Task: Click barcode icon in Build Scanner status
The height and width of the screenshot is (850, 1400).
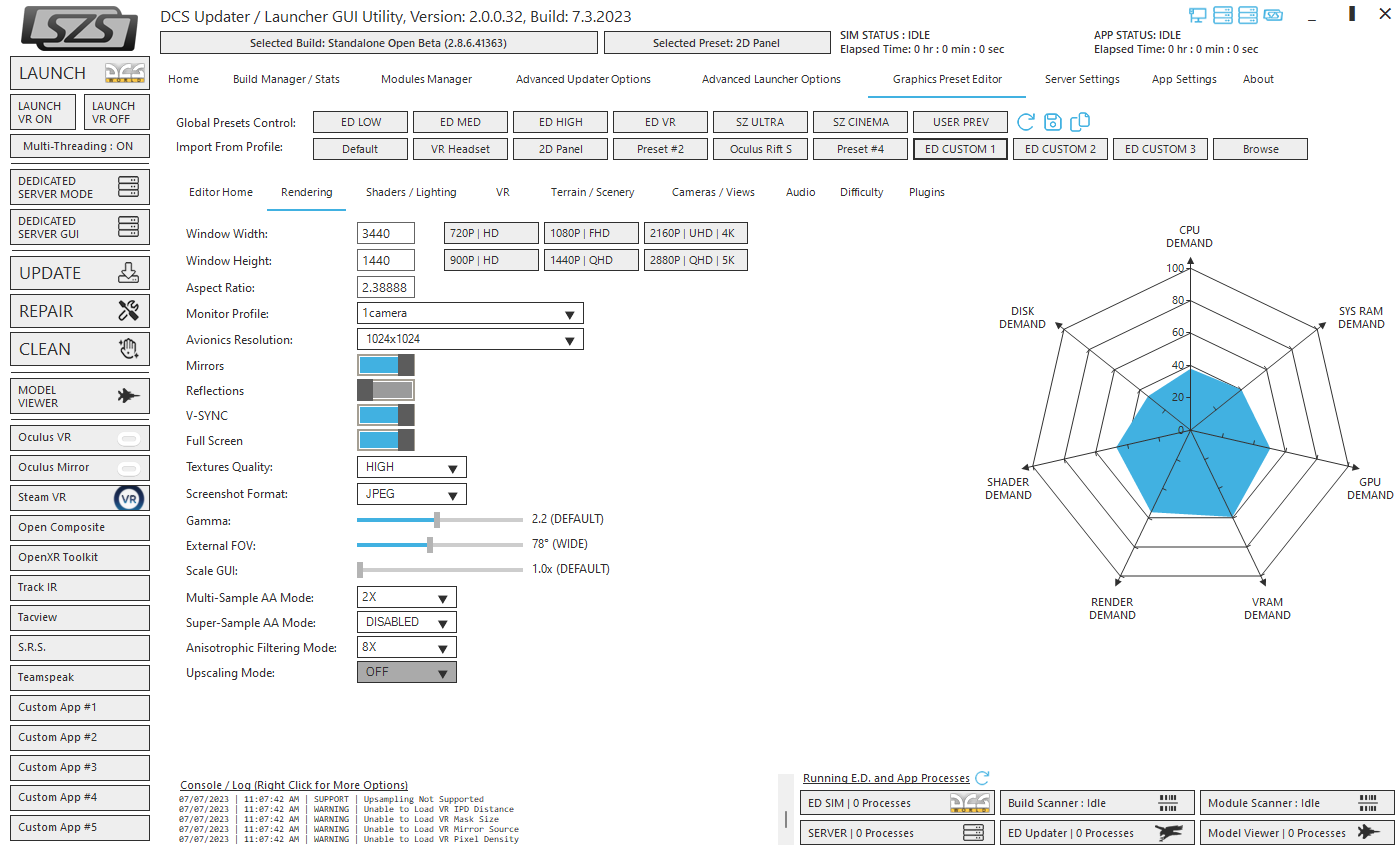Action: (x=1168, y=803)
